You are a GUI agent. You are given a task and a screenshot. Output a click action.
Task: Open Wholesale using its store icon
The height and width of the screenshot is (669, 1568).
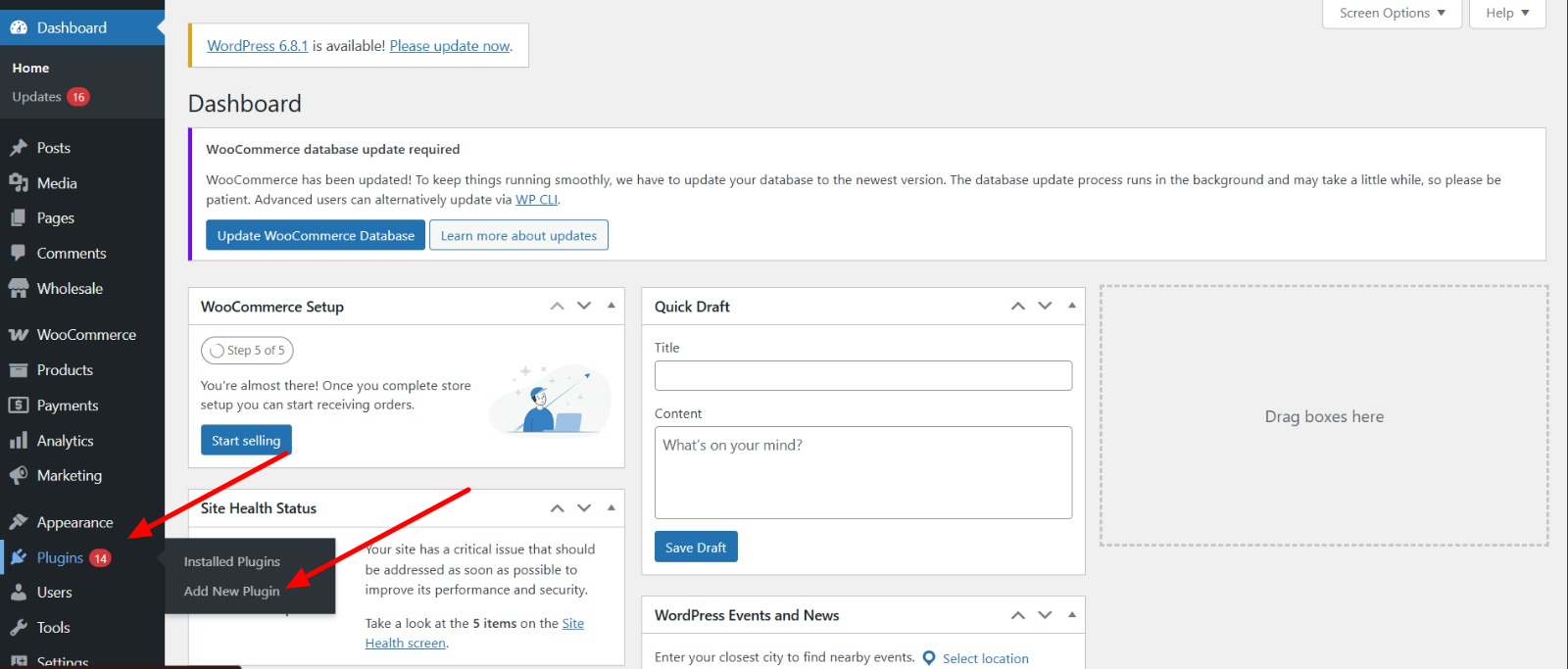pyautogui.click(x=19, y=289)
